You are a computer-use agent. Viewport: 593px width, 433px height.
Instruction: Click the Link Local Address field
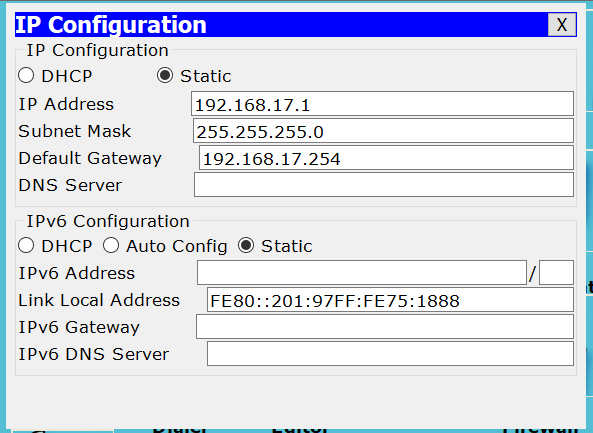tap(390, 300)
